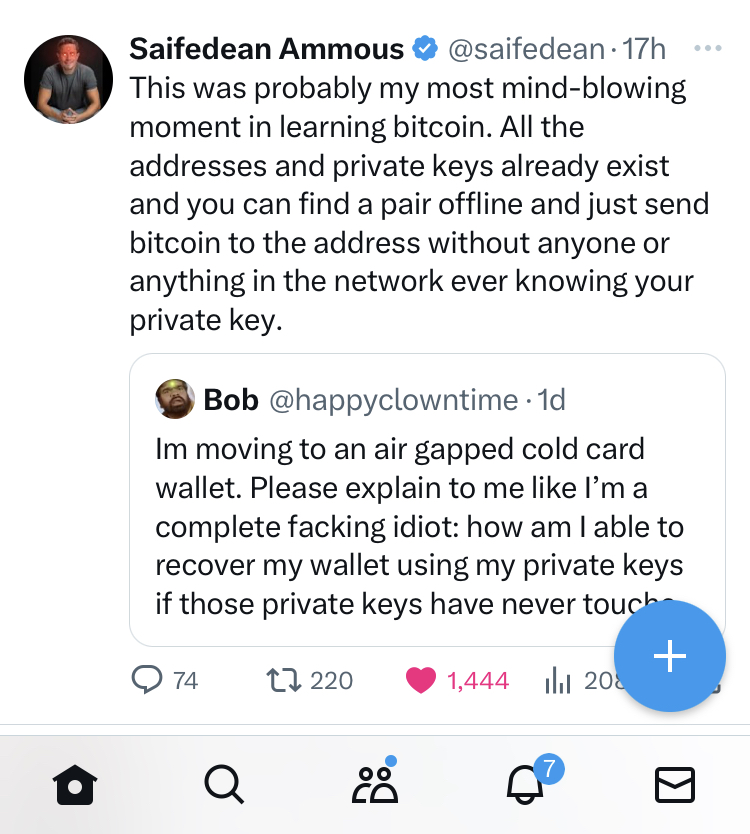The width and height of the screenshot is (750, 834).
Task: Open the @saifedean handle link
Action: [x=525, y=48]
